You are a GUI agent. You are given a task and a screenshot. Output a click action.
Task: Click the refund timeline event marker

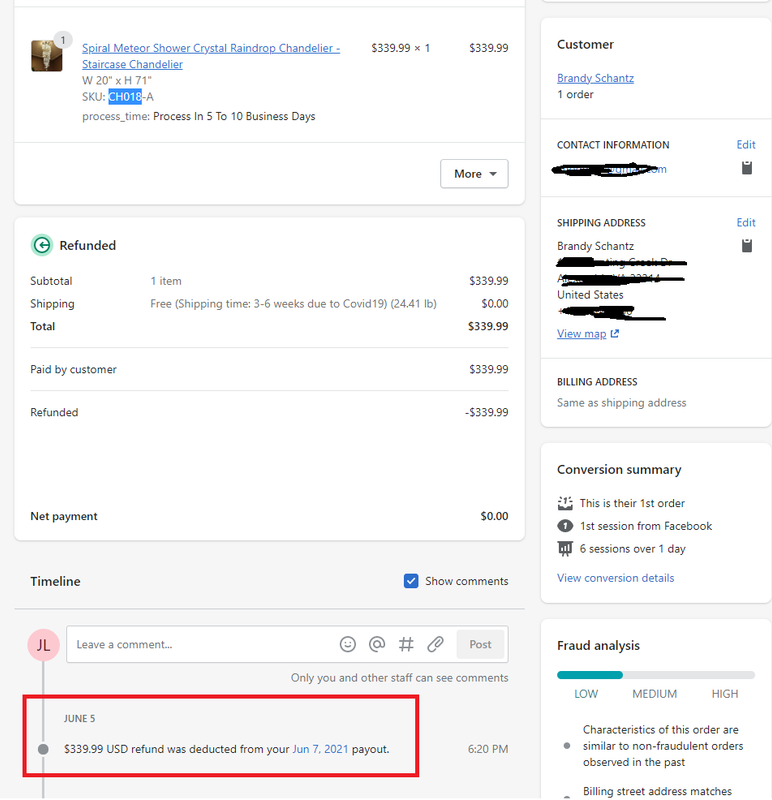pos(43,749)
